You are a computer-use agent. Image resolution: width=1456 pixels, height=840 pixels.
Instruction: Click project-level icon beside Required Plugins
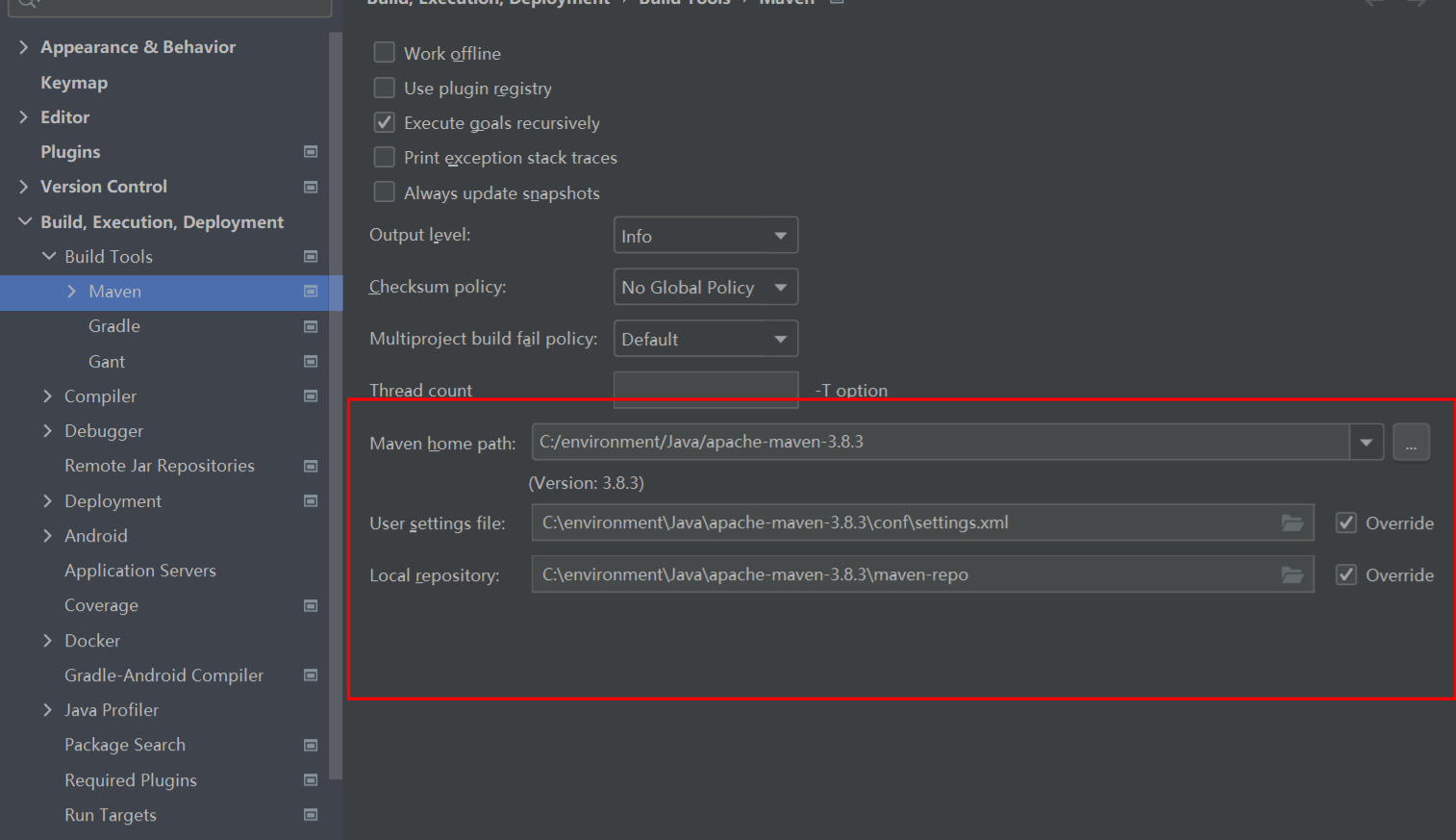tap(311, 780)
